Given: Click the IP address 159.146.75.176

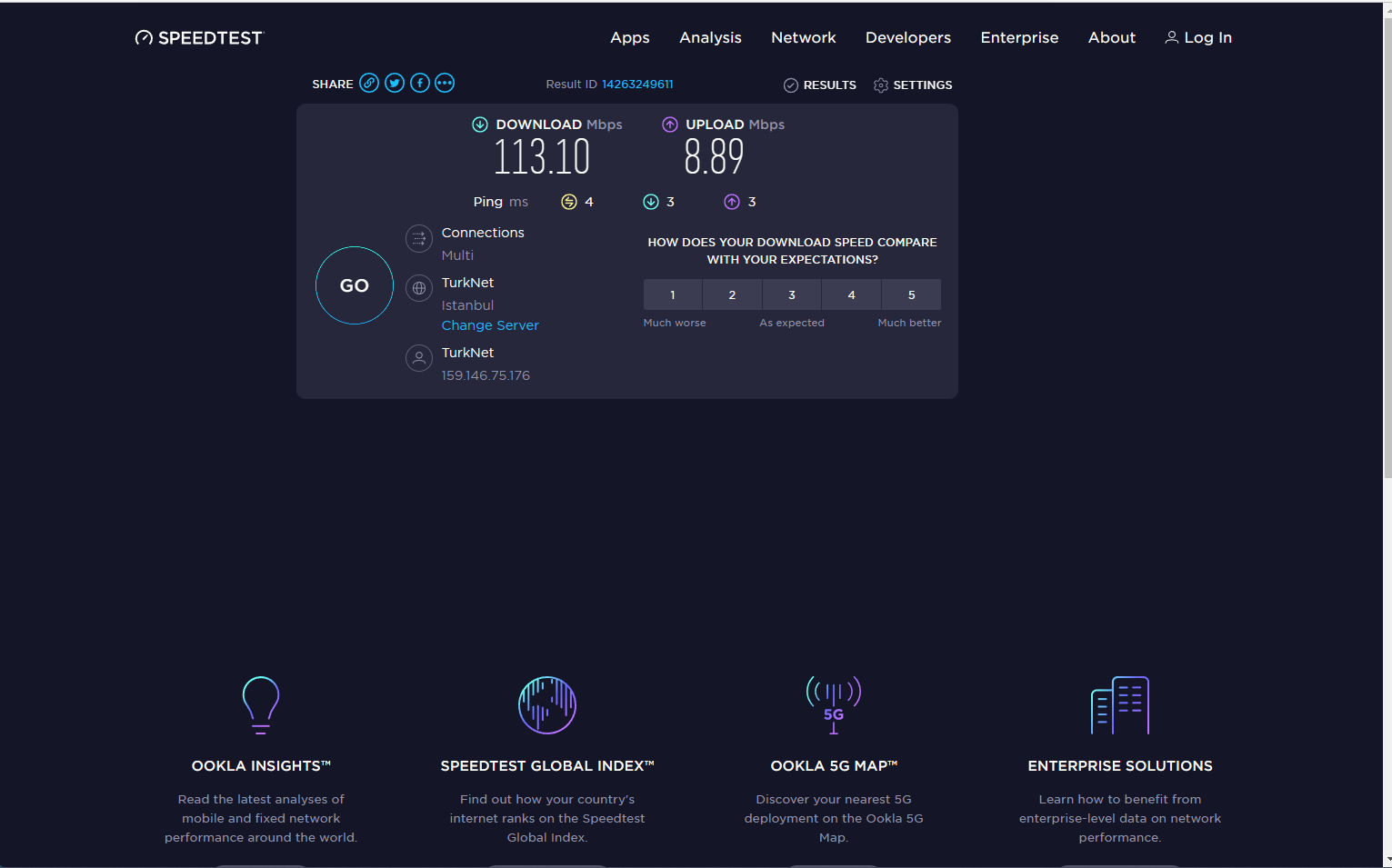Looking at the screenshot, I should 486,375.
